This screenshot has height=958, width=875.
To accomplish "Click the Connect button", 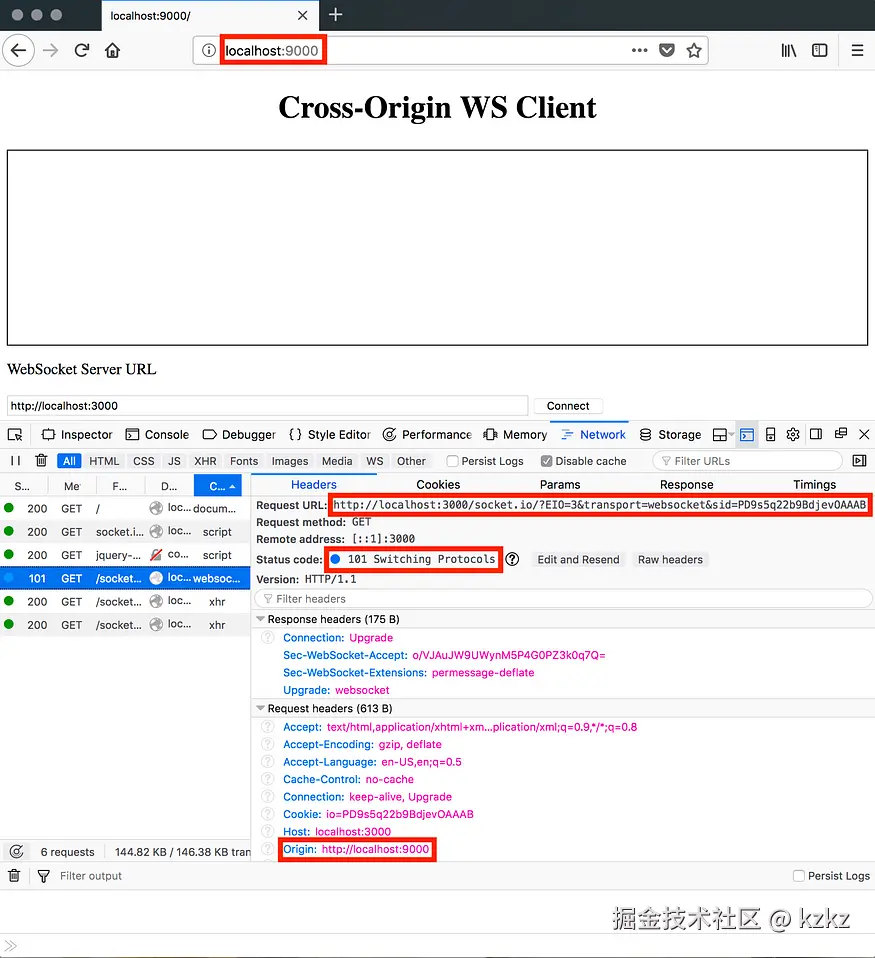I will coord(568,406).
